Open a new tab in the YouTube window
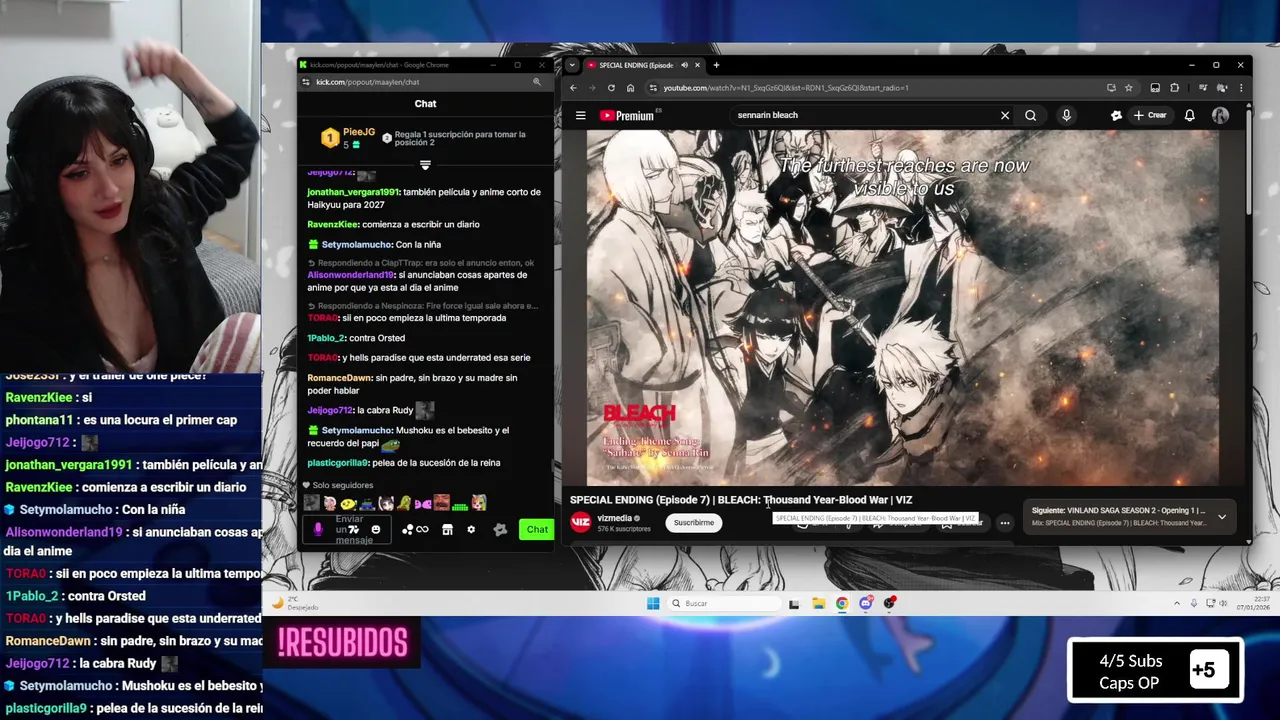Screen dimensions: 1280x720 click(x=716, y=65)
